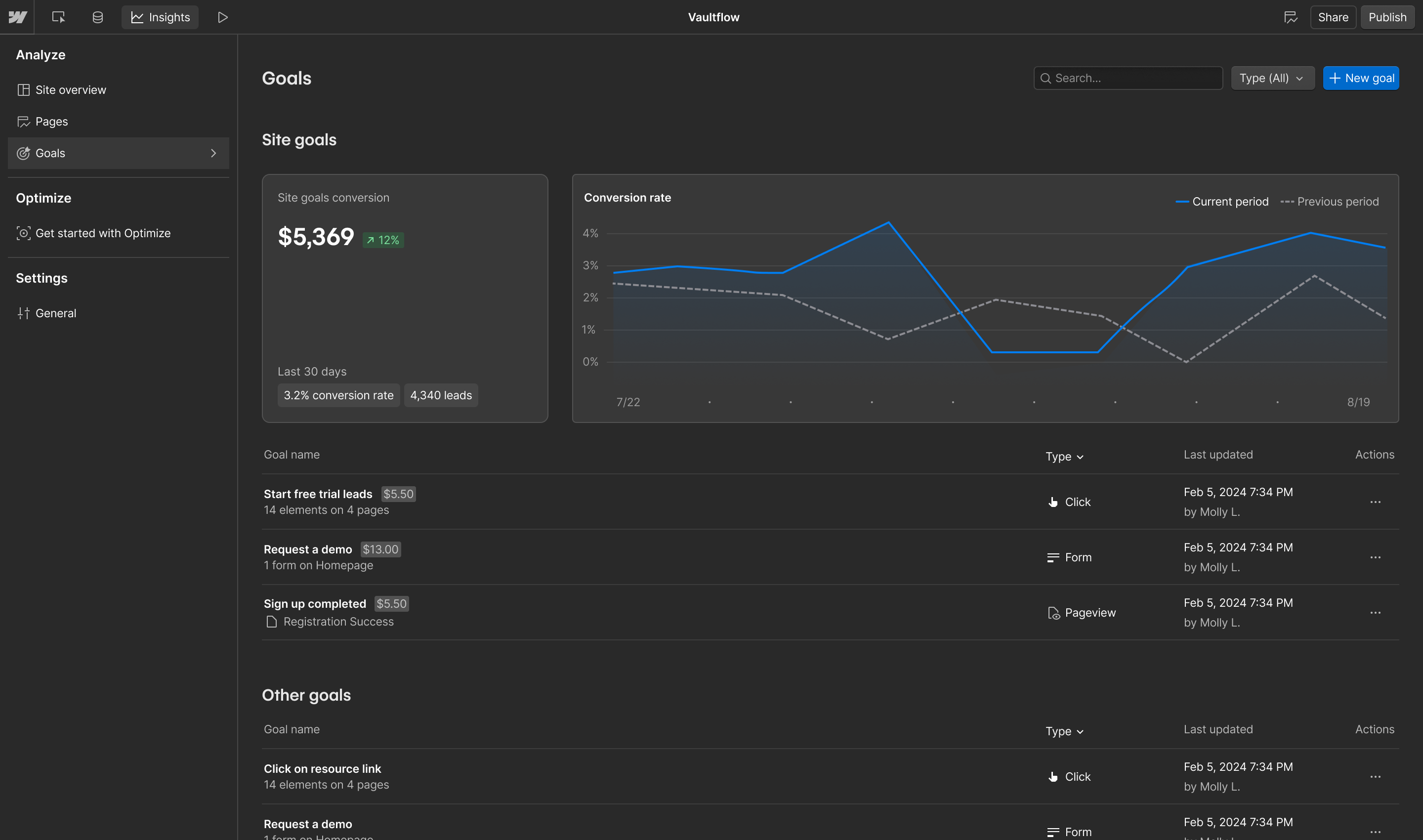Click the 4,340 leads chip
The width and height of the screenshot is (1423, 840).
[x=441, y=395]
